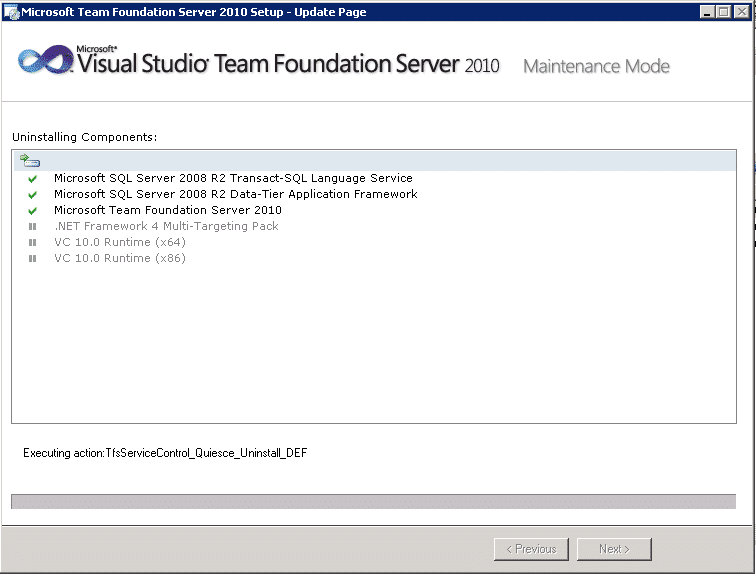Click the Visual Studio infinity logo

pyautogui.click(x=45, y=60)
